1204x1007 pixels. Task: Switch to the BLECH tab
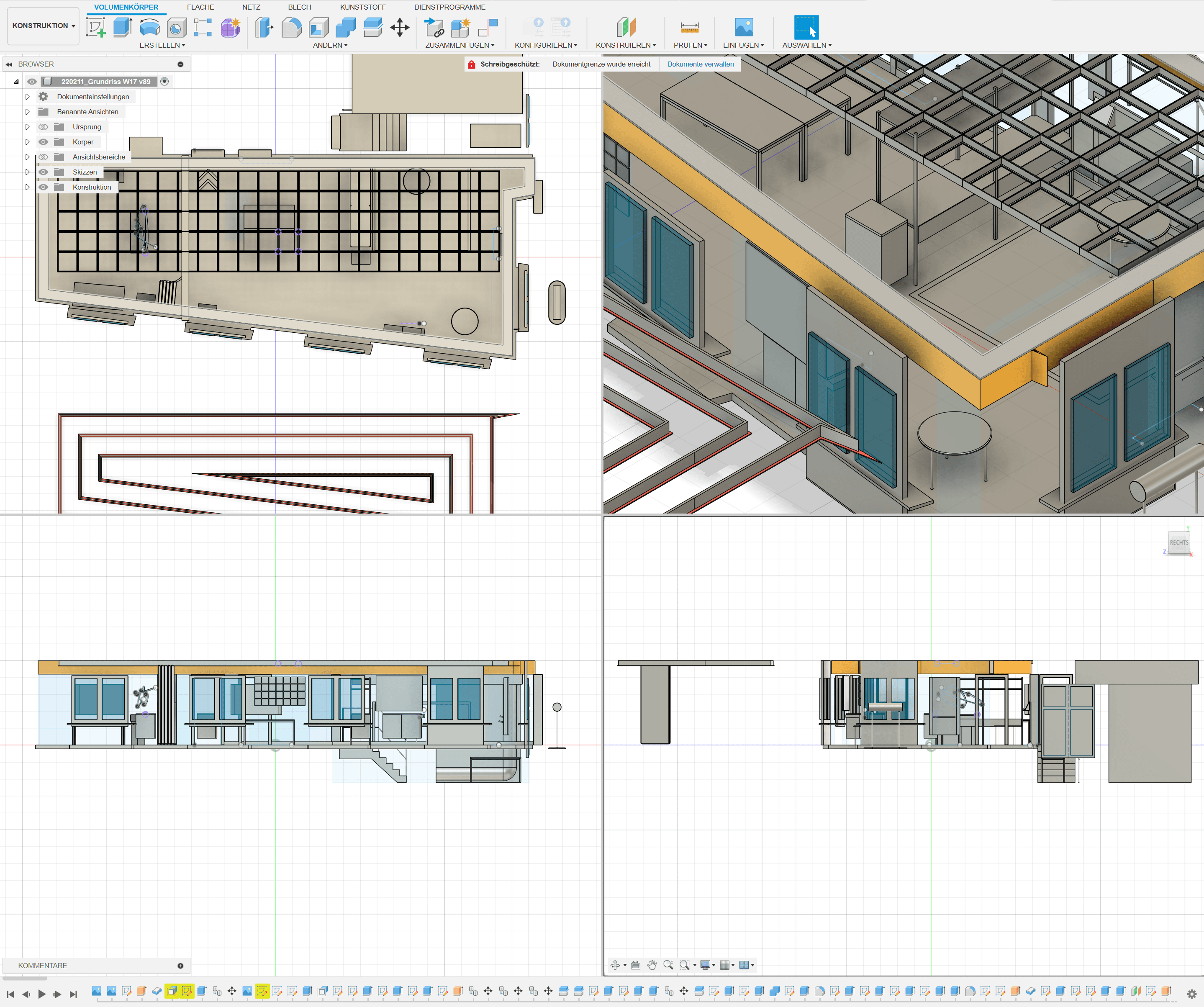point(299,8)
